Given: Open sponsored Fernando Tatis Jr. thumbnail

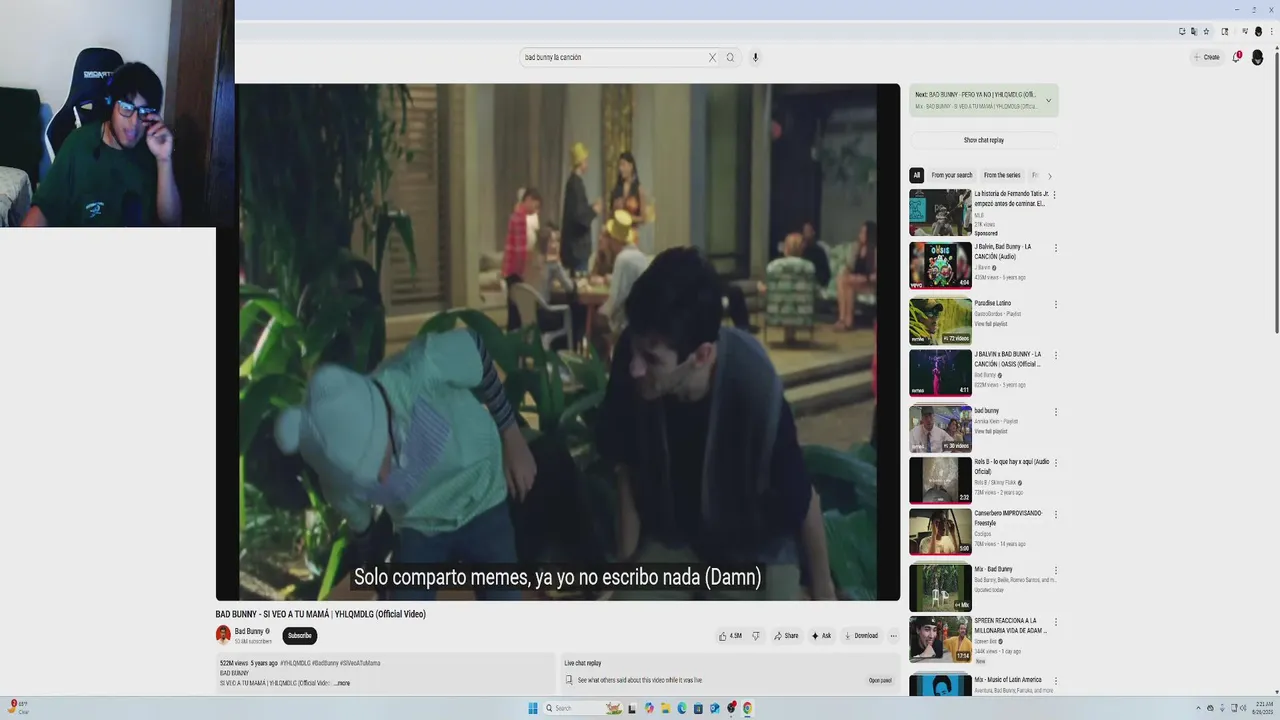Looking at the screenshot, I should pyautogui.click(x=940, y=212).
